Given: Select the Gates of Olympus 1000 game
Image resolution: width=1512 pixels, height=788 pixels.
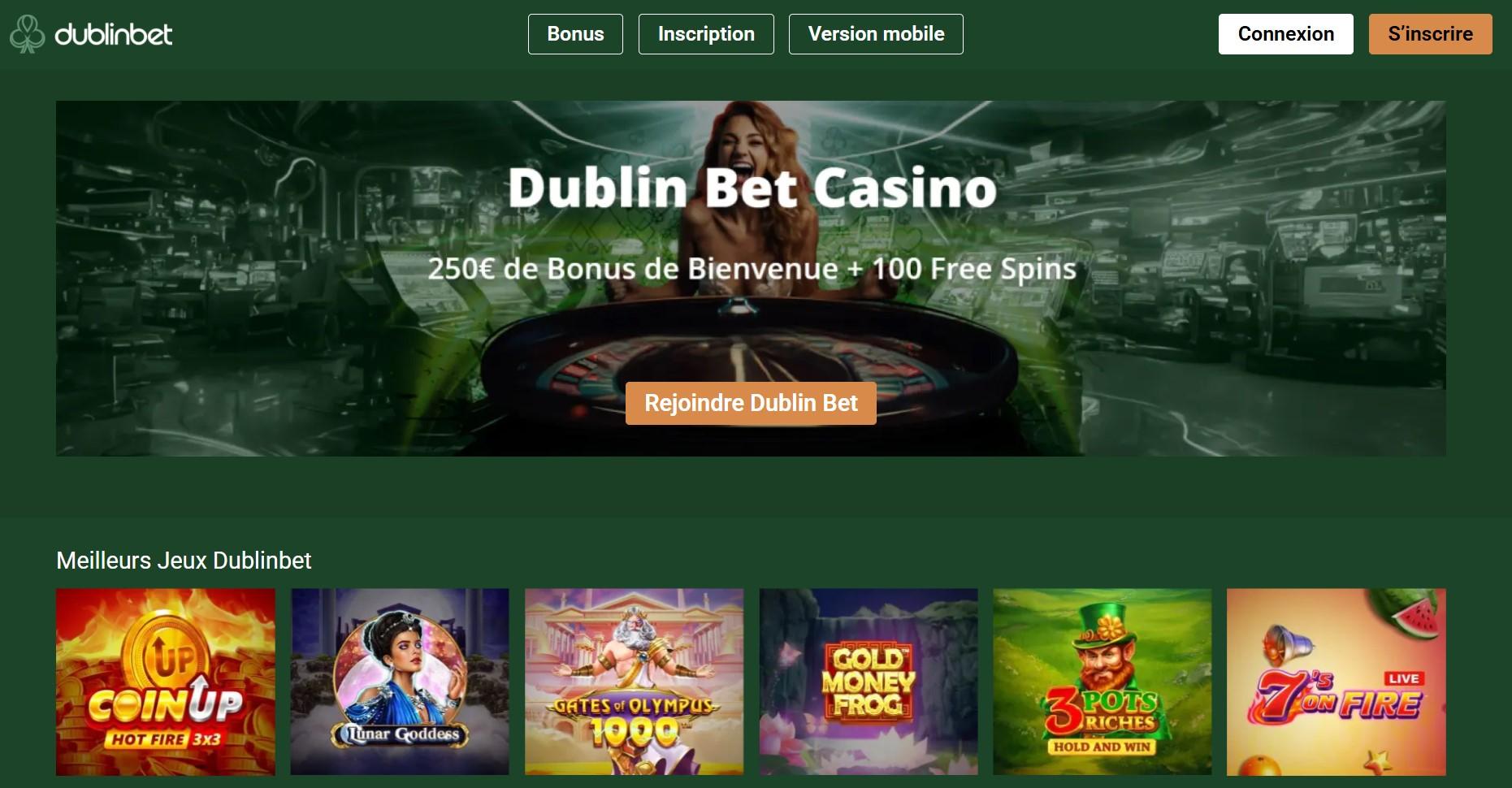Looking at the screenshot, I should (634, 682).
